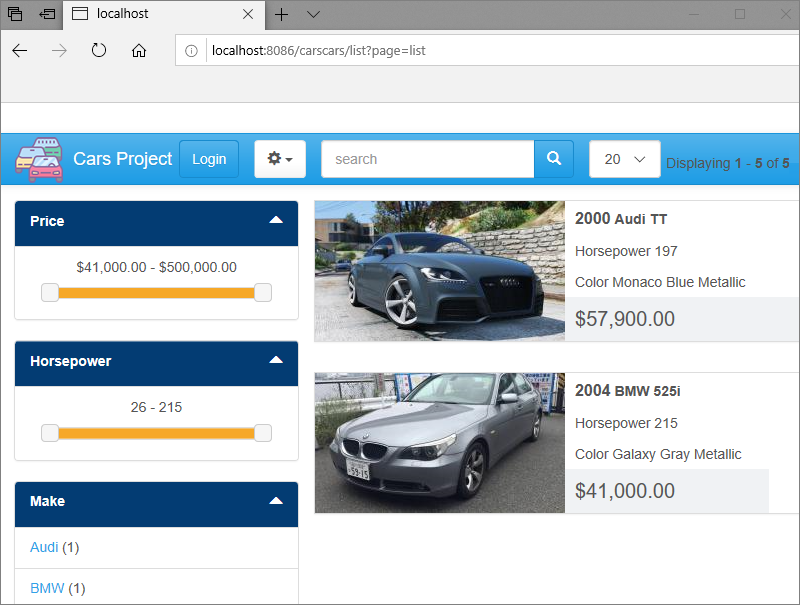Reload the page with refresh icon
This screenshot has height=605, width=800.
98,51
